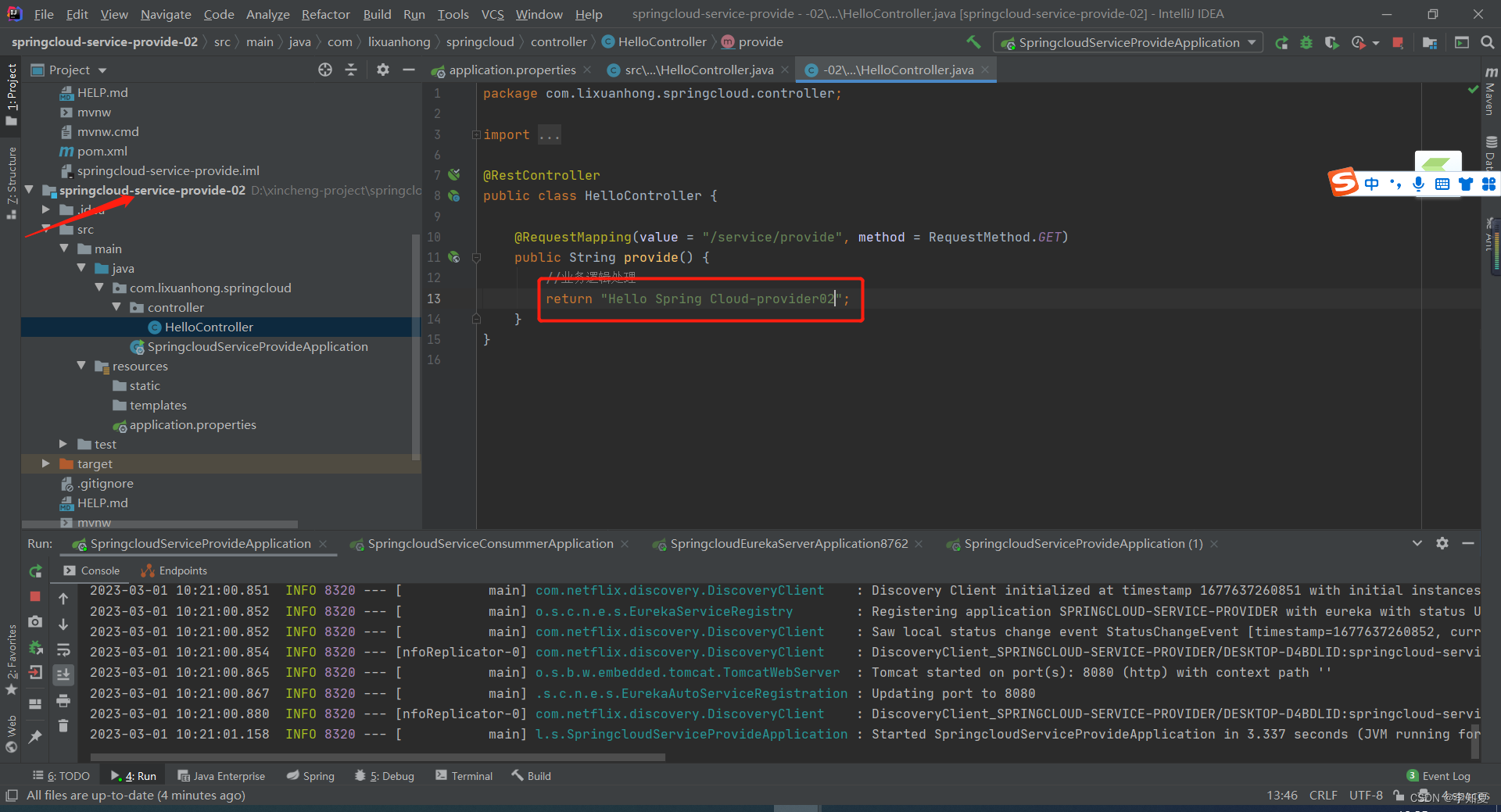1501x812 pixels.
Task: Click Locate/Select Opened File target icon
Action: point(325,70)
